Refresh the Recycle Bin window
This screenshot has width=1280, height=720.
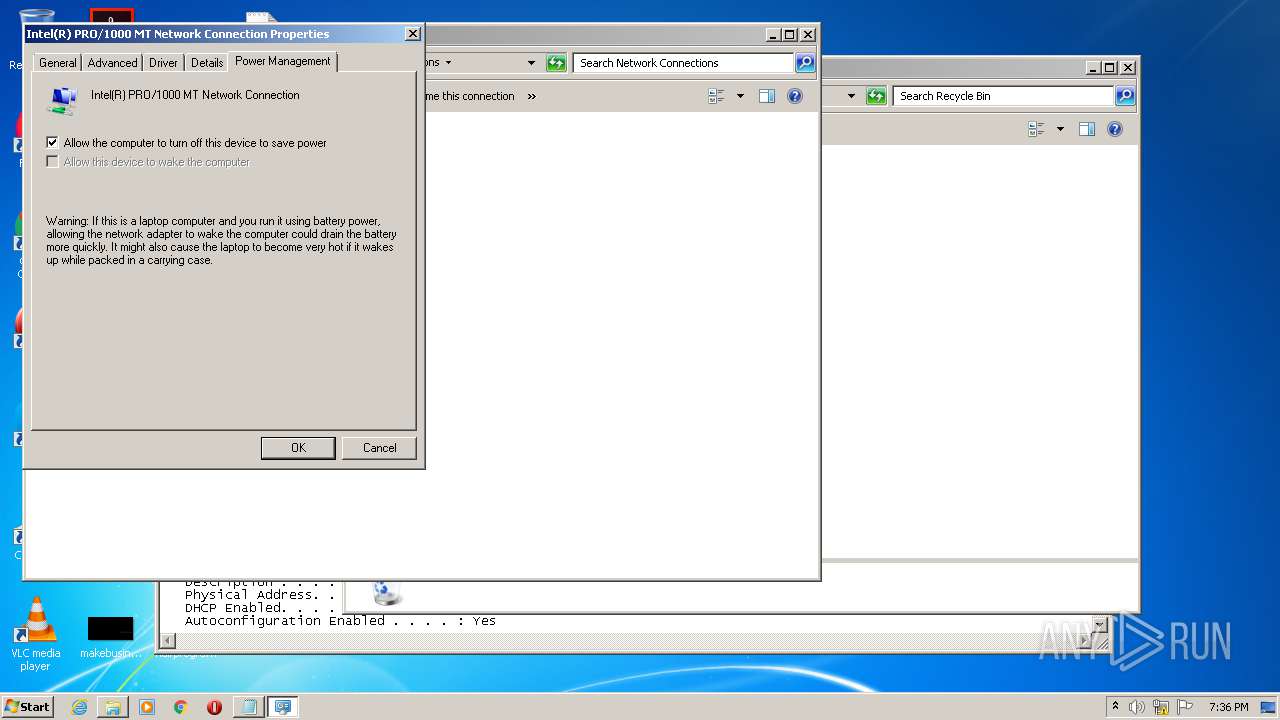876,96
